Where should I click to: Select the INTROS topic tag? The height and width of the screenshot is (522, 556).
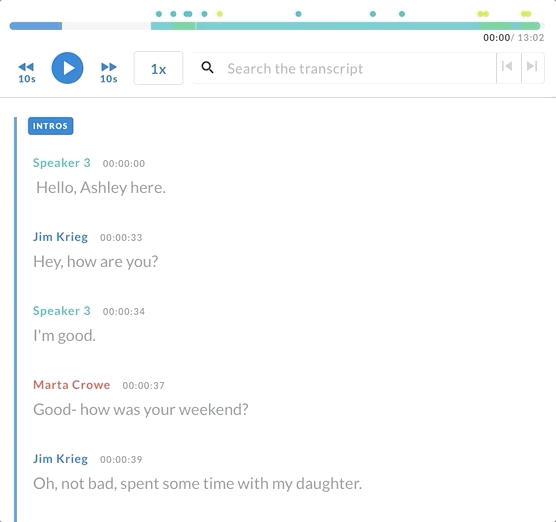[50, 126]
